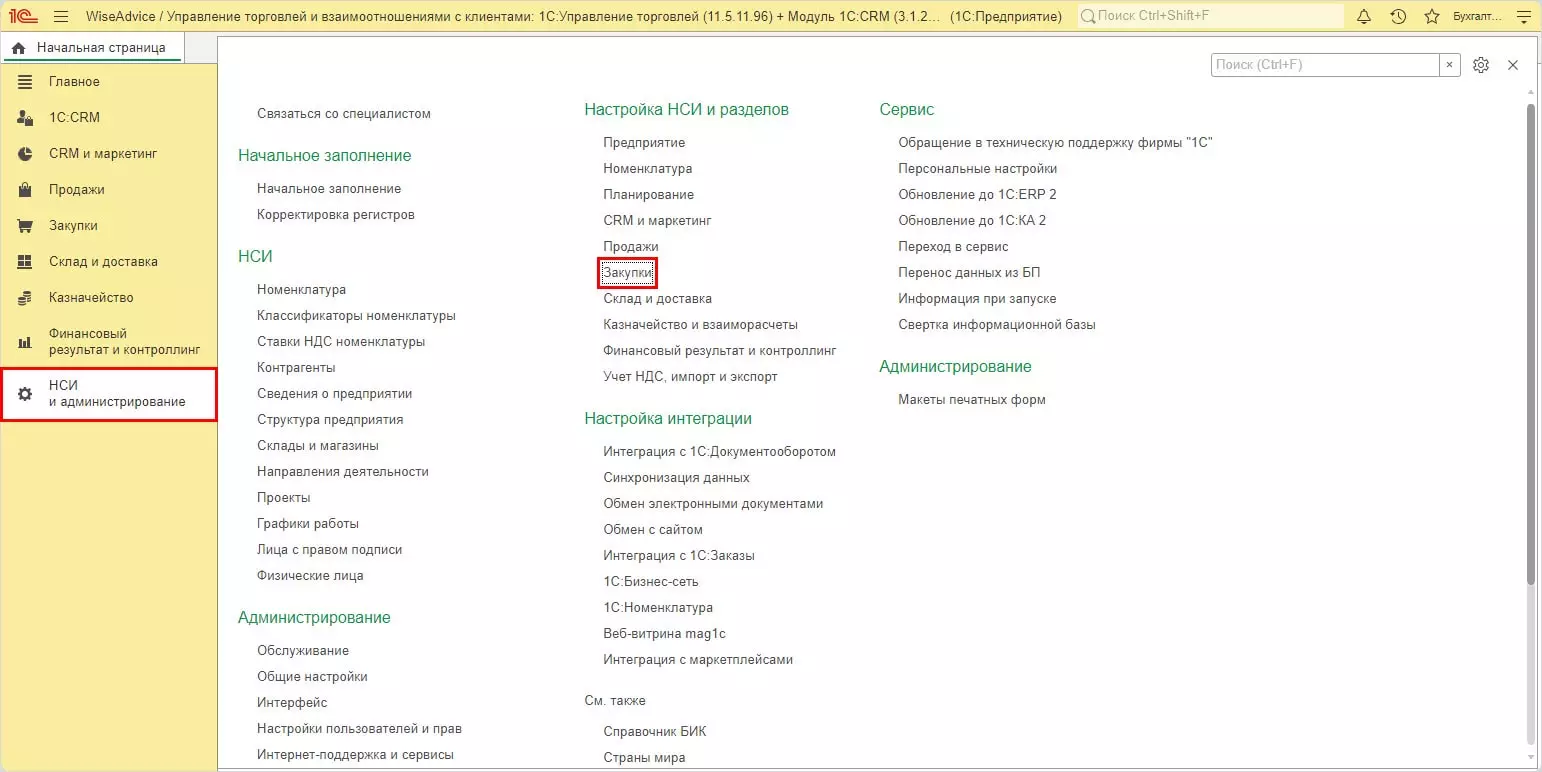Open Обслуживание under Администрирование

click(x=303, y=651)
